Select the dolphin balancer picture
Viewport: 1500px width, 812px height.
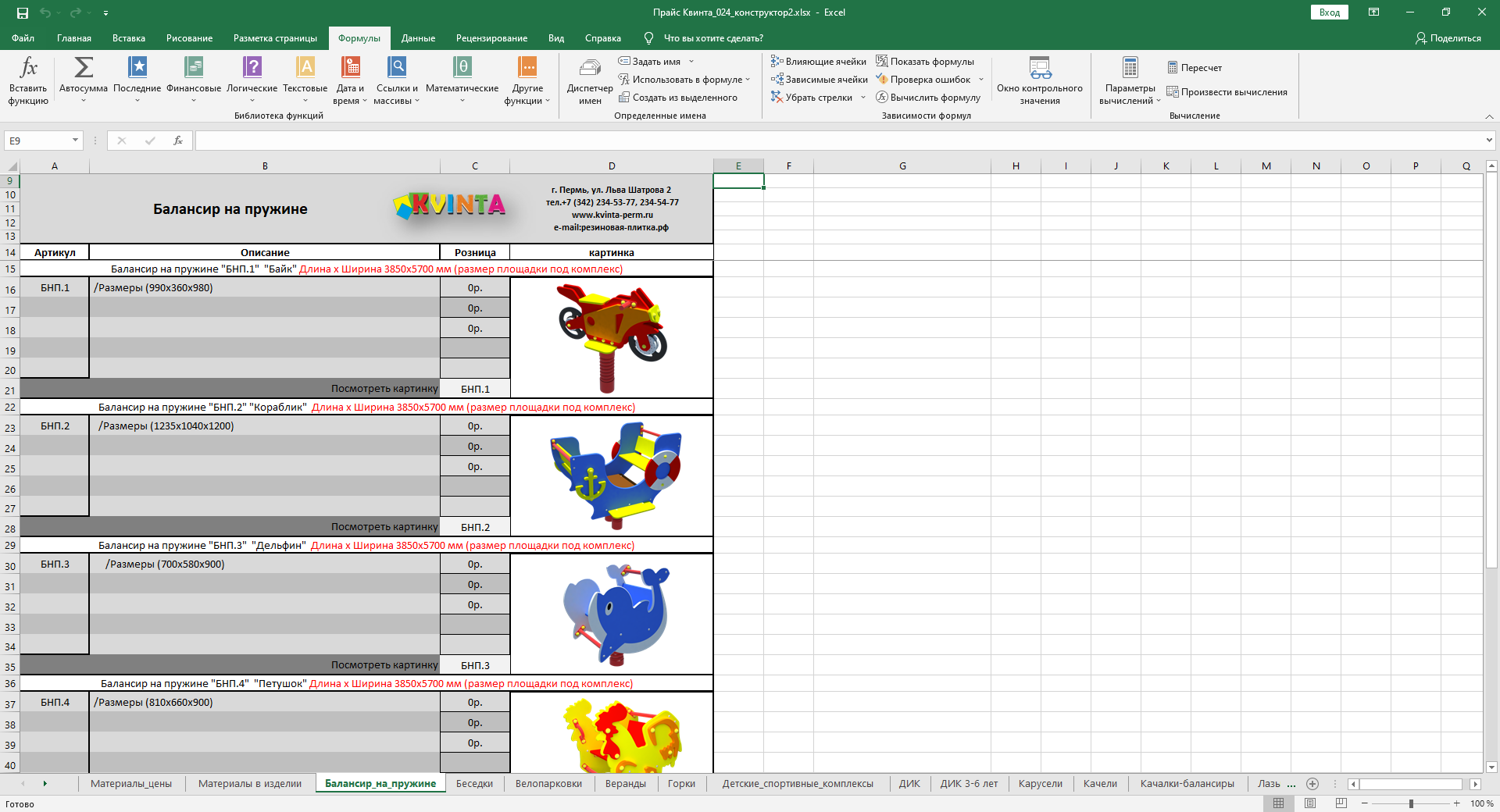pyautogui.click(x=616, y=614)
